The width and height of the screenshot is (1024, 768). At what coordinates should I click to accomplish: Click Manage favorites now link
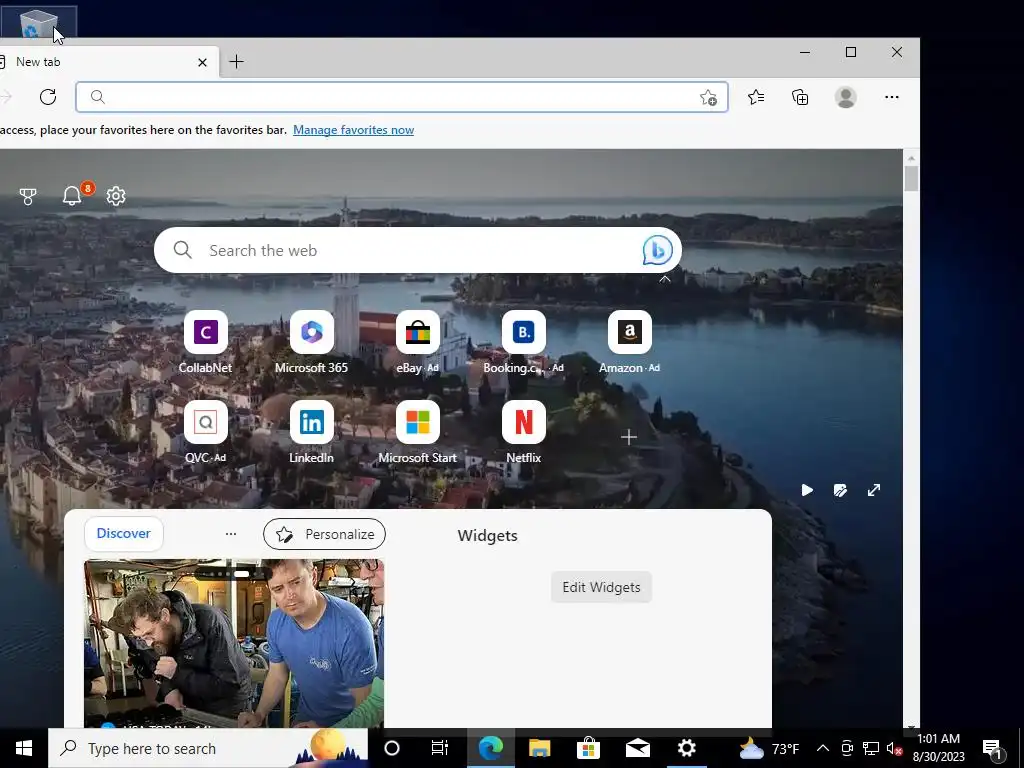click(353, 130)
